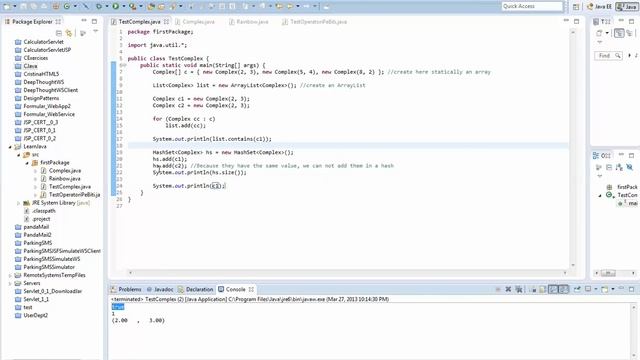Select TestComplex class in Outline view

(622, 195)
